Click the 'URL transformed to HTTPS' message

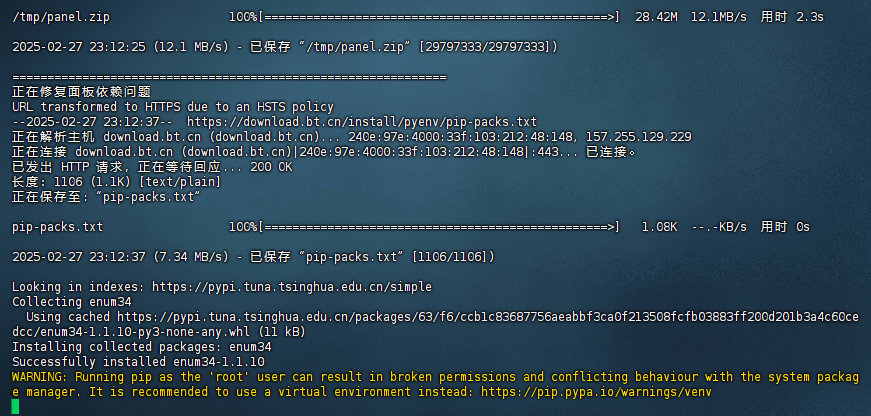[x=173, y=107]
